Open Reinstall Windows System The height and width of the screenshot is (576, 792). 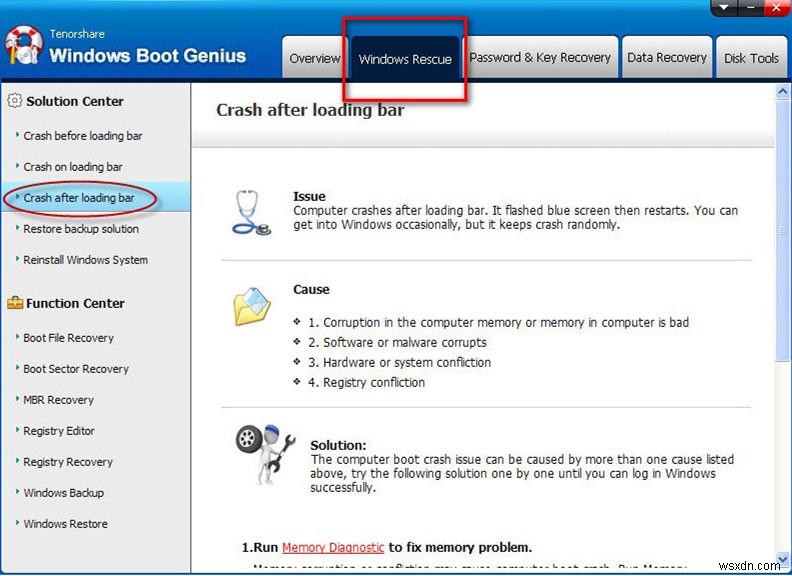click(85, 260)
